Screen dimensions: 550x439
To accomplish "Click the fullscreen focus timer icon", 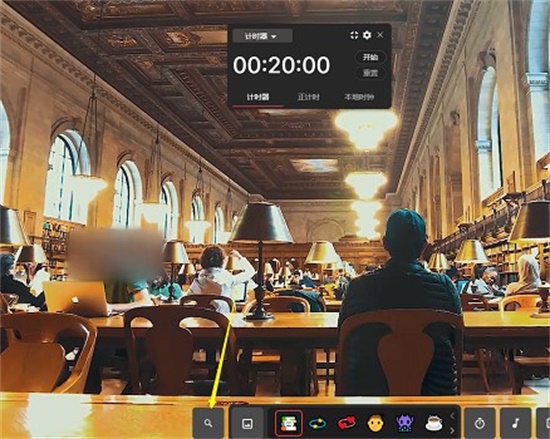I will pos(354,35).
